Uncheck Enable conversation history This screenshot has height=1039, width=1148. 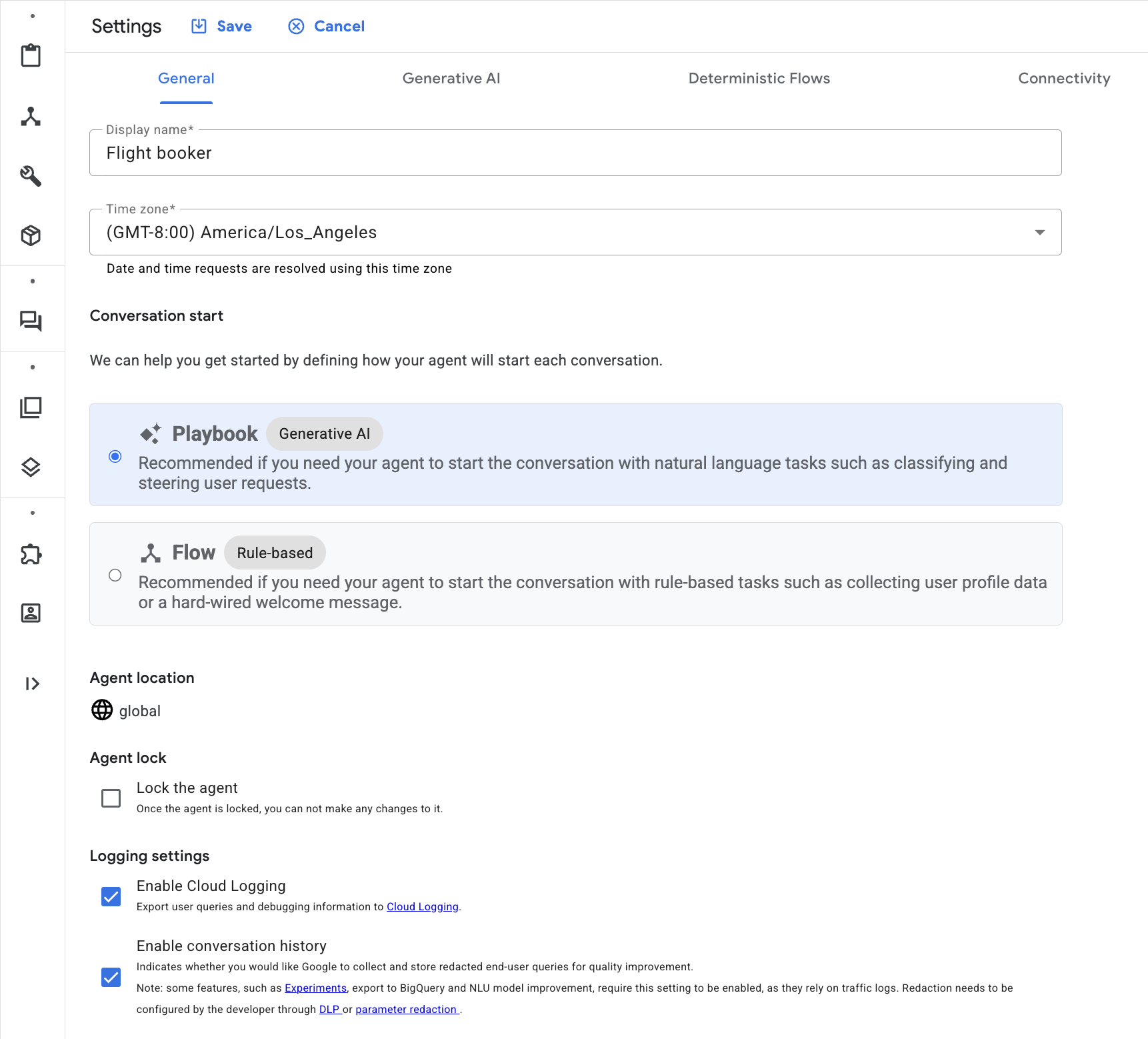[111, 977]
